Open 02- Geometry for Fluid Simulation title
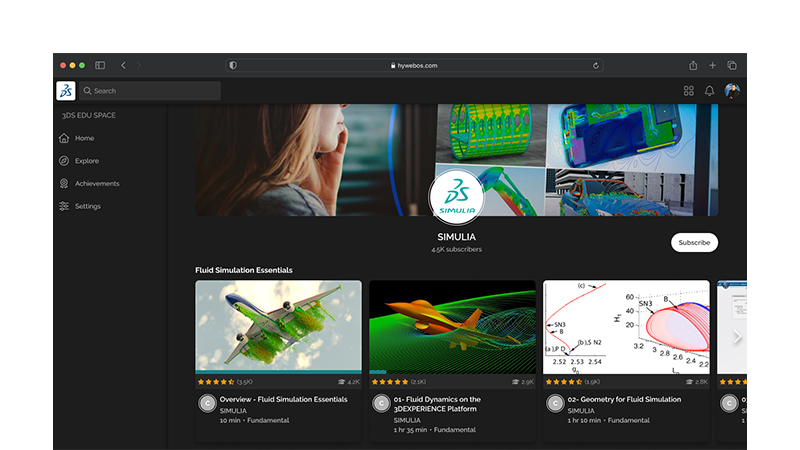800x450 pixels. tap(624, 399)
